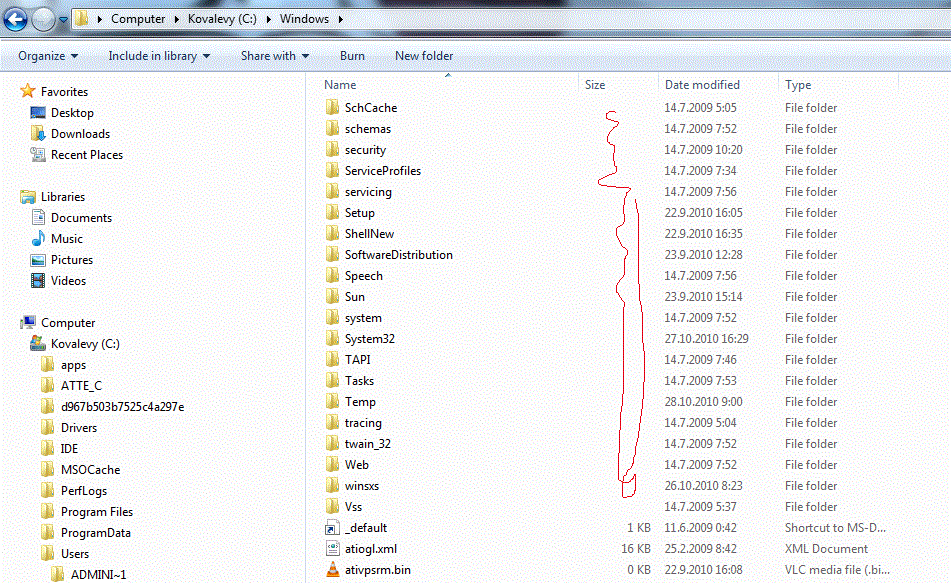Open Recent Places icon in Favorites
The height and width of the screenshot is (583, 951).
(38, 155)
